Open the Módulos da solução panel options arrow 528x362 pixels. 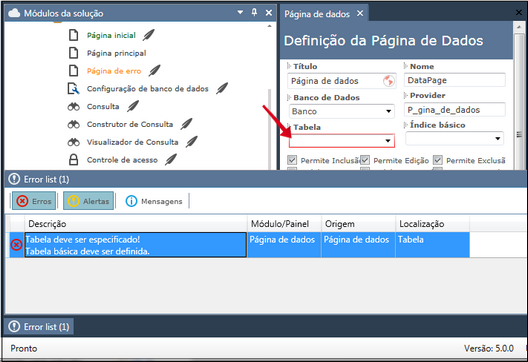coord(240,12)
